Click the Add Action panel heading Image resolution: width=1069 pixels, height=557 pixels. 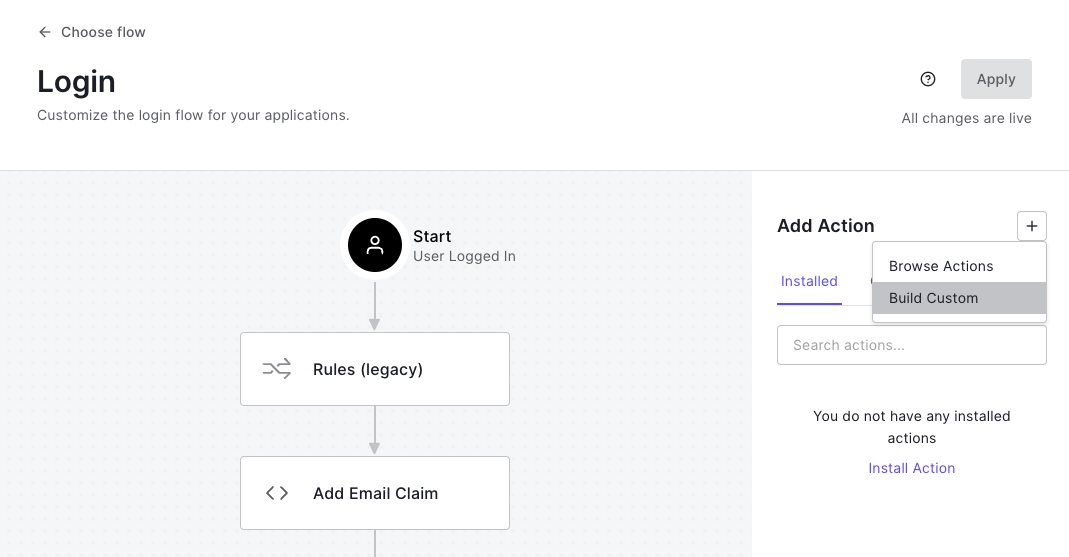pyautogui.click(x=826, y=226)
